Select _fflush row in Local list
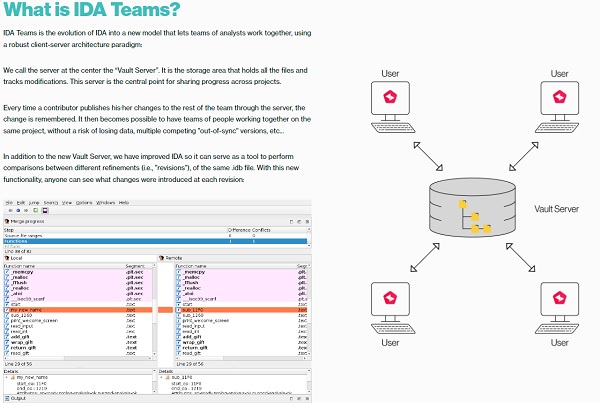Viewport: 600px width, 403px height. click(78, 282)
